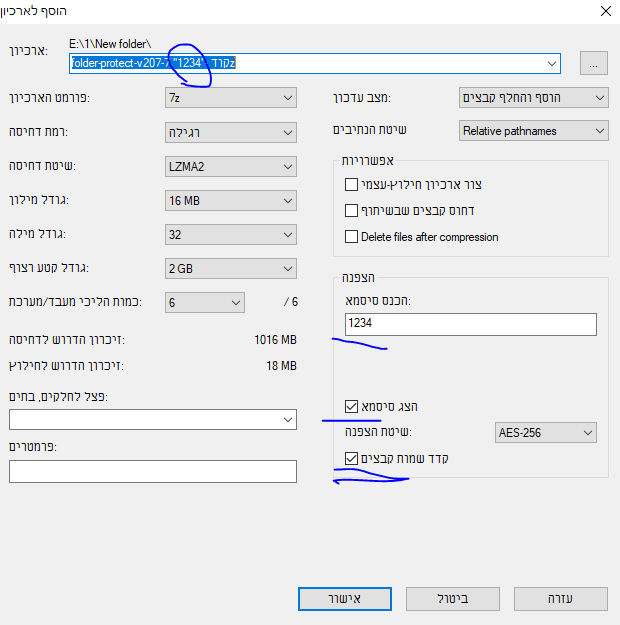The width and height of the screenshot is (620, 625).
Task: Close the Add to Archive dialog
Action: coord(603,12)
